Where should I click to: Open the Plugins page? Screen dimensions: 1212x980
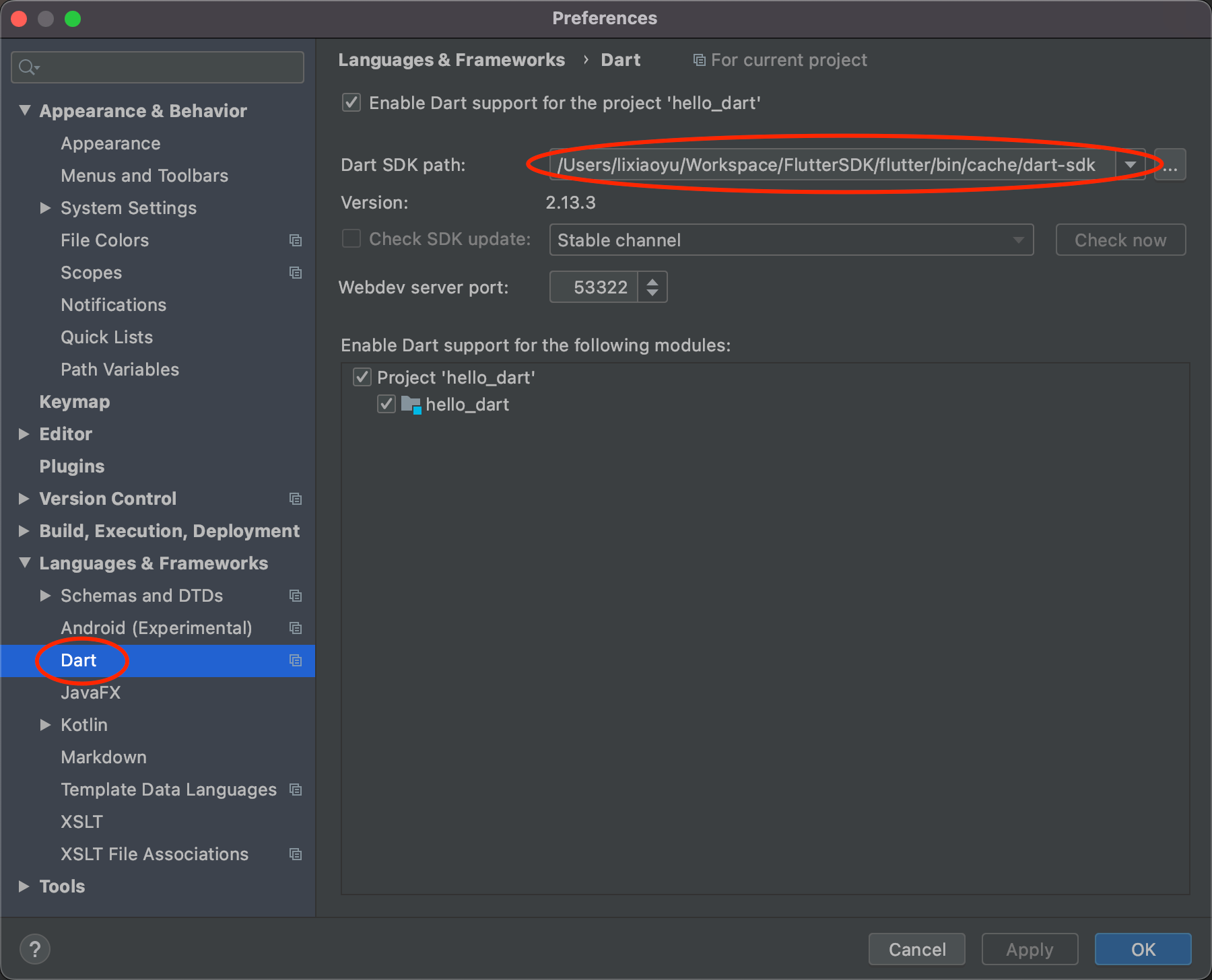click(71, 466)
